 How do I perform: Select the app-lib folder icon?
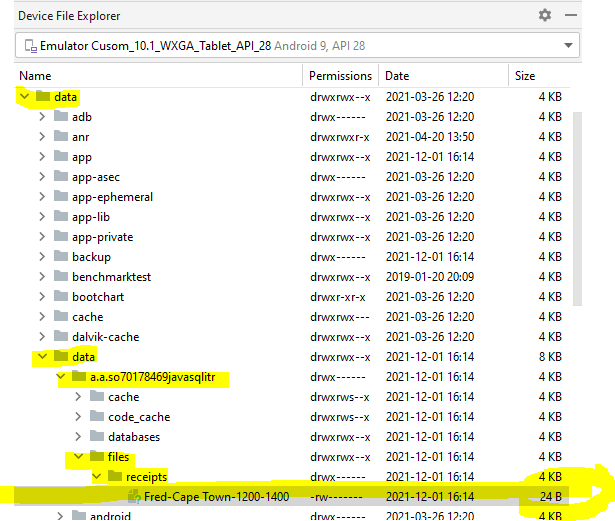pyautogui.click(x=61, y=216)
